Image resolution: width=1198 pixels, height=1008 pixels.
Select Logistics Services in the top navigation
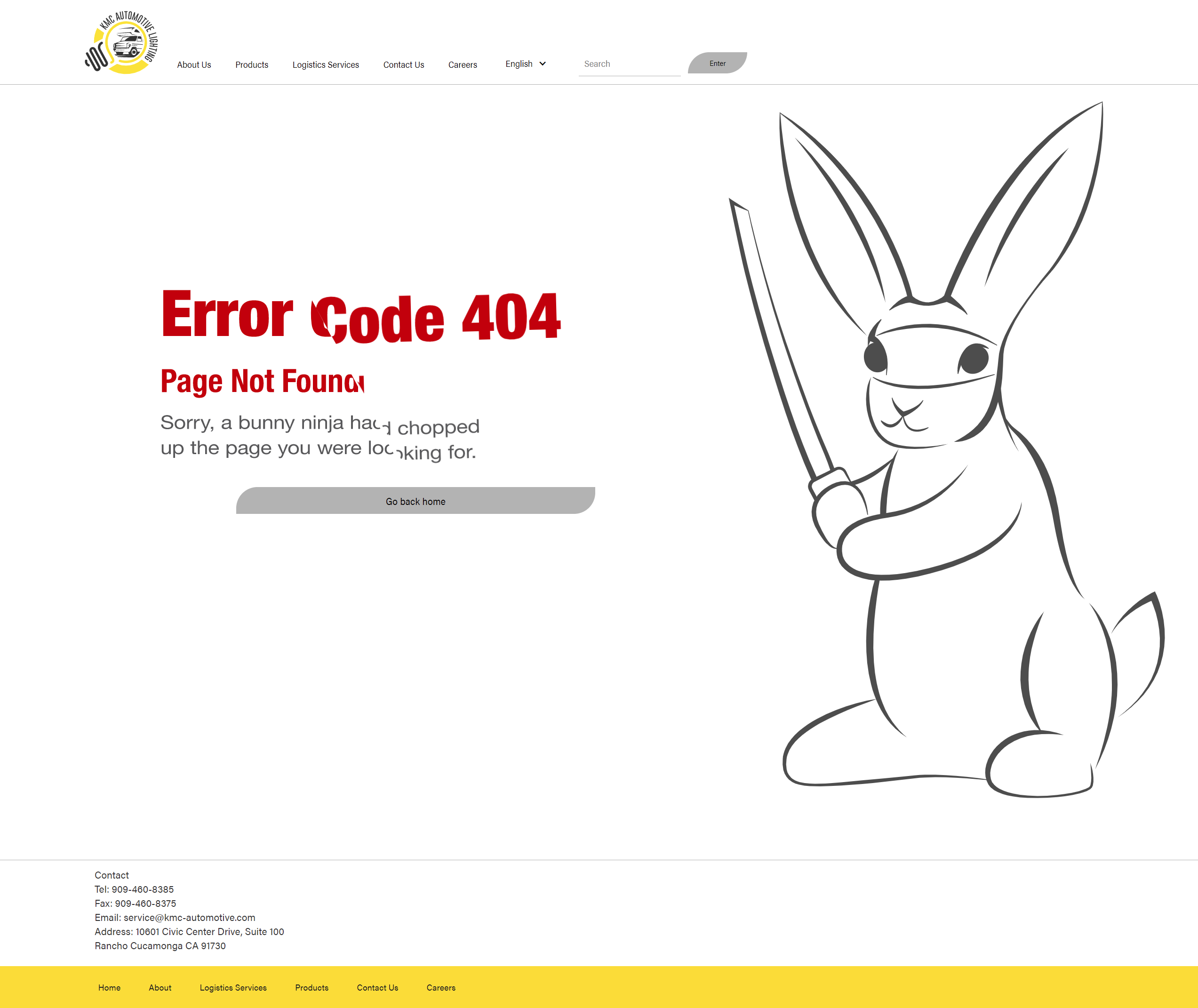pos(325,64)
